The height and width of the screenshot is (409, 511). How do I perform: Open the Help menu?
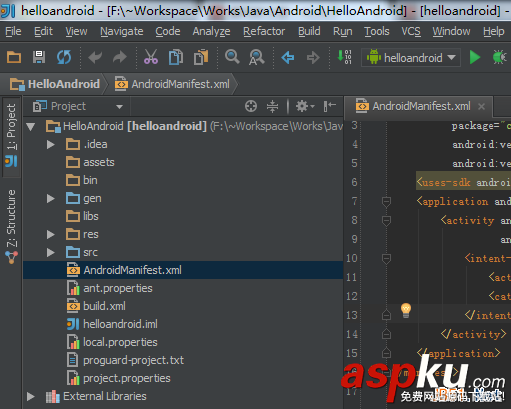point(494,31)
